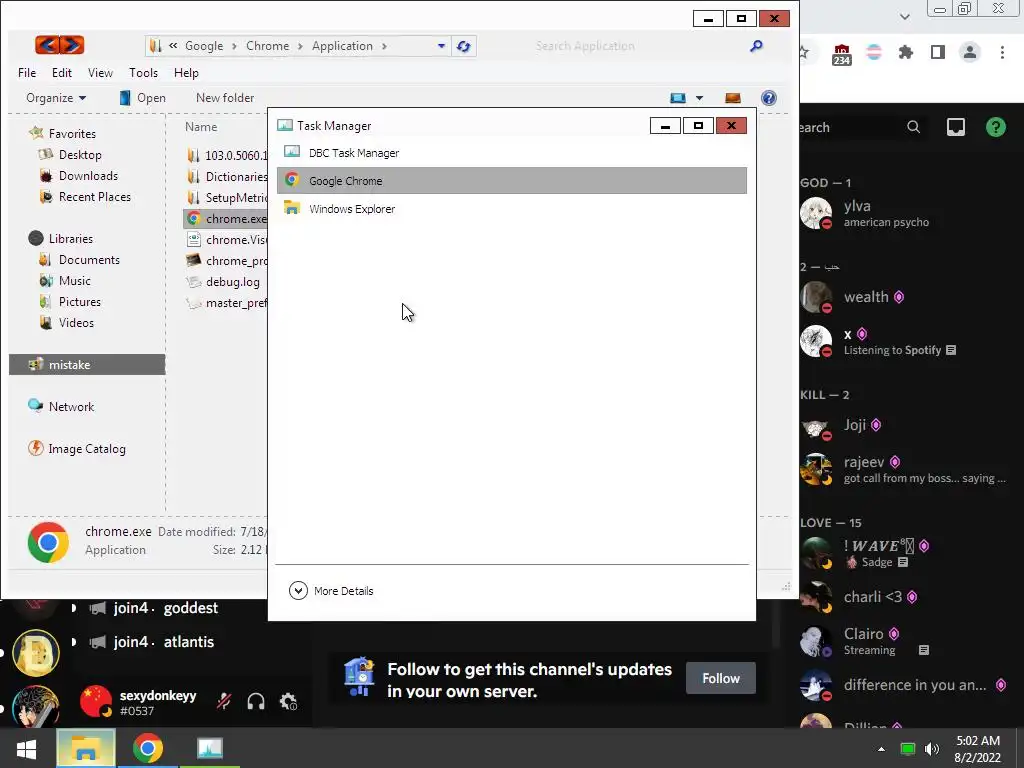This screenshot has width=1024, height=768.
Task: Click New folder button
Action: click(225, 98)
